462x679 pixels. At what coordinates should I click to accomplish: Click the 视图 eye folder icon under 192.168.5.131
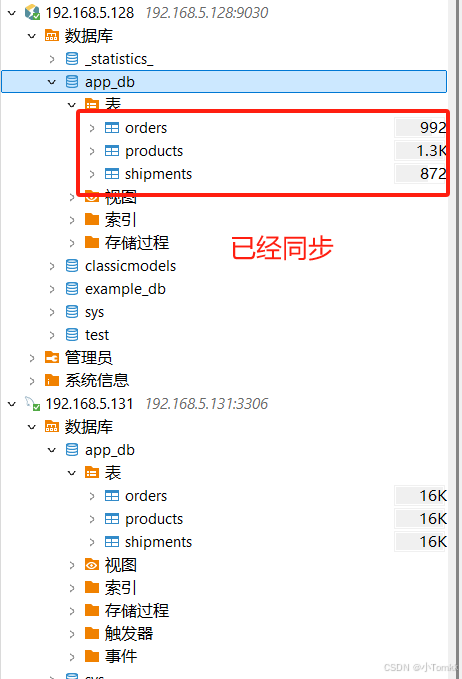(92, 565)
